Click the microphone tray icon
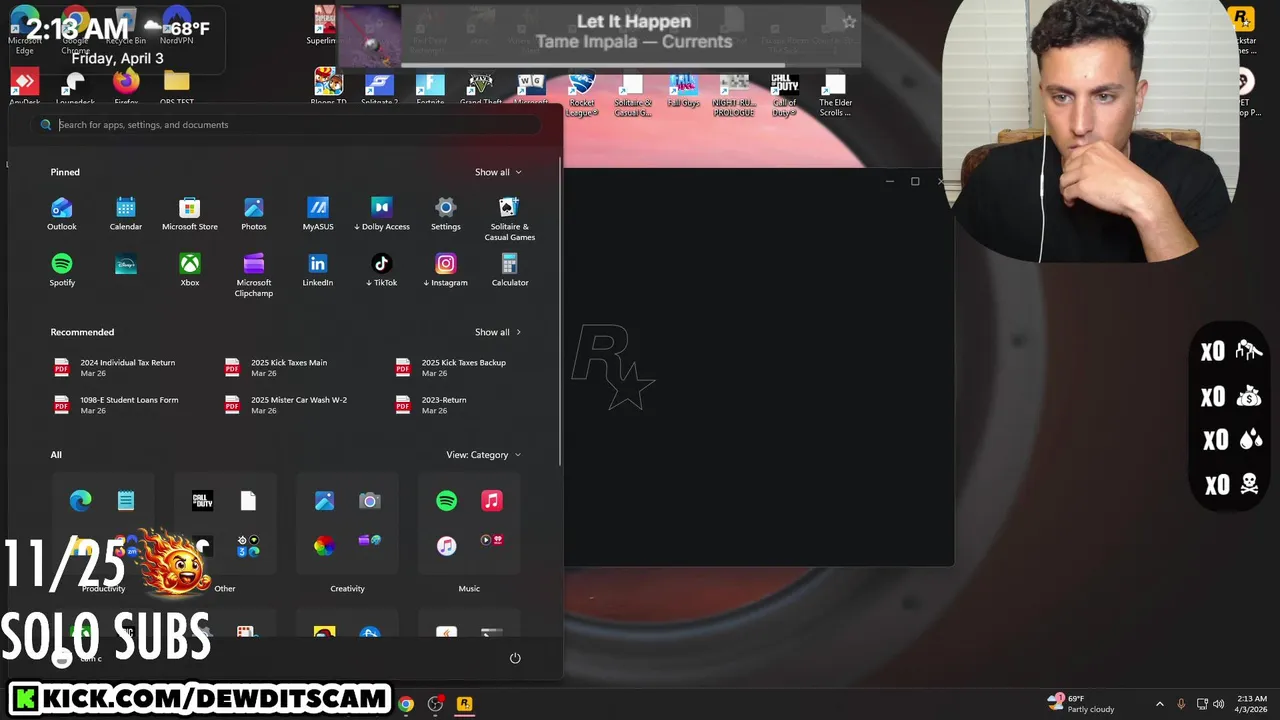 click(1181, 704)
